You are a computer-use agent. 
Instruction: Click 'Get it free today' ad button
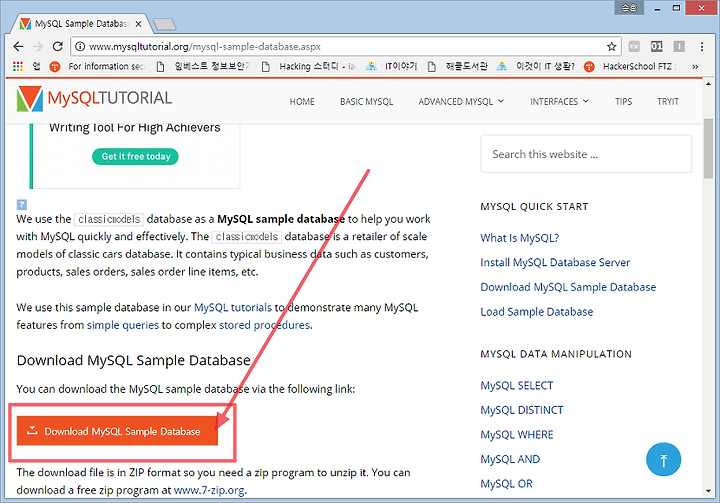coord(135,156)
